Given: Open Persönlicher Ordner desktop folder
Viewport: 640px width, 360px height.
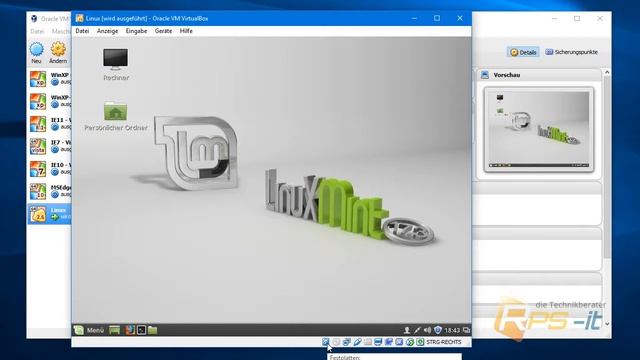Looking at the screenshot, I should (x=116, y=116).
